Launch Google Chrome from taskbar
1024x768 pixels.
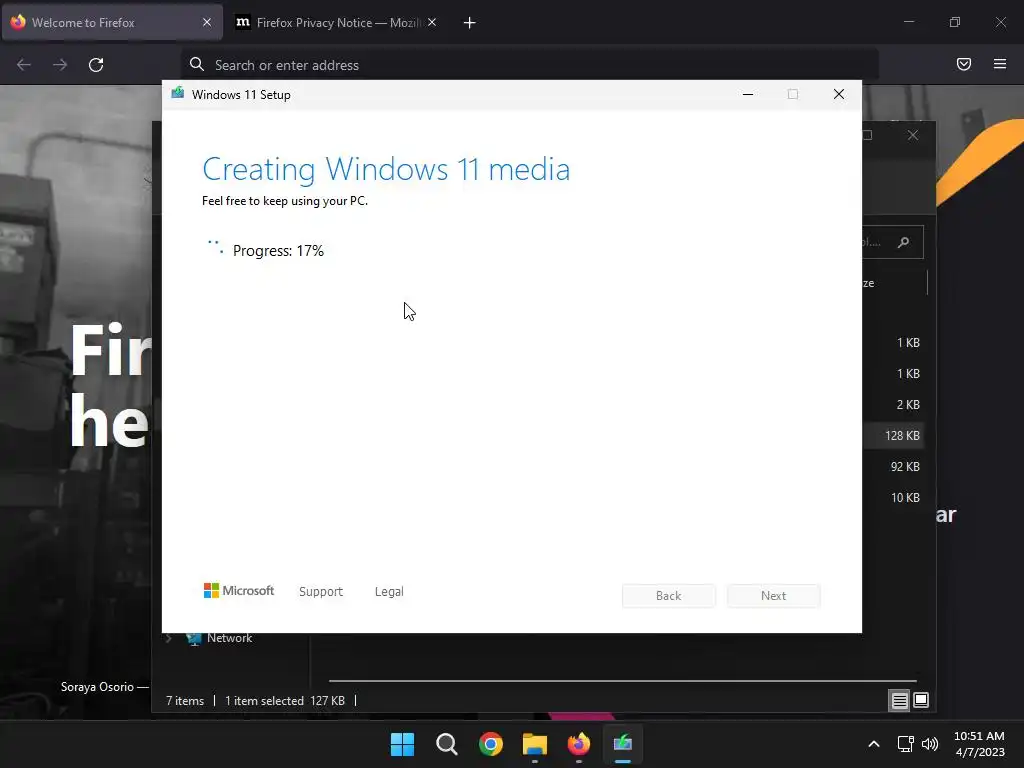[x=490, y=744]
